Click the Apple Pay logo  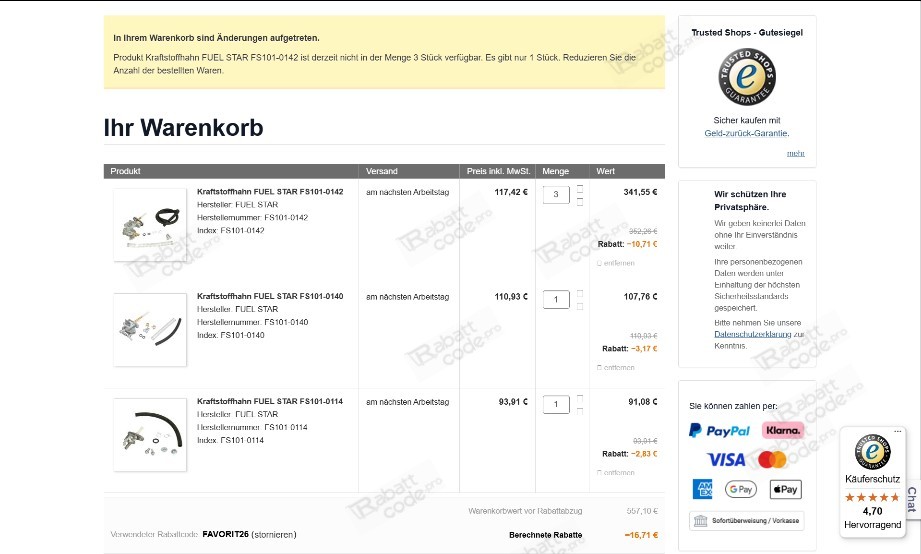pos(785,489)
